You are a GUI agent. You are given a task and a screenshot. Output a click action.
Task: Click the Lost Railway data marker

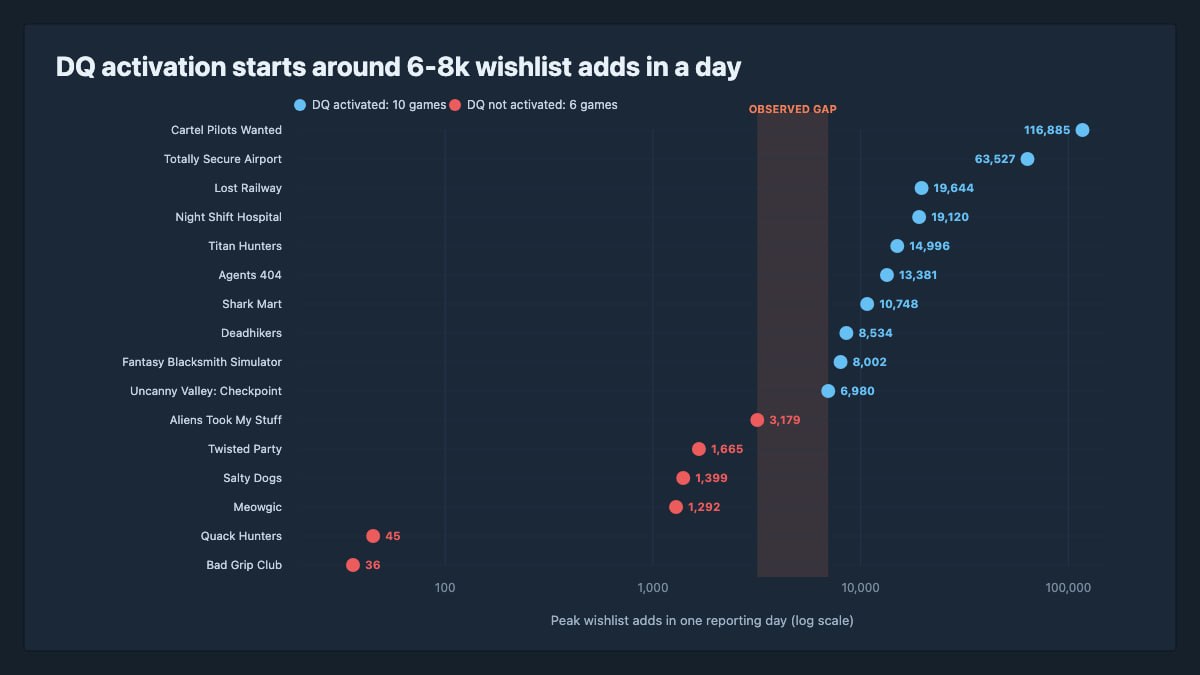[921, 188]
